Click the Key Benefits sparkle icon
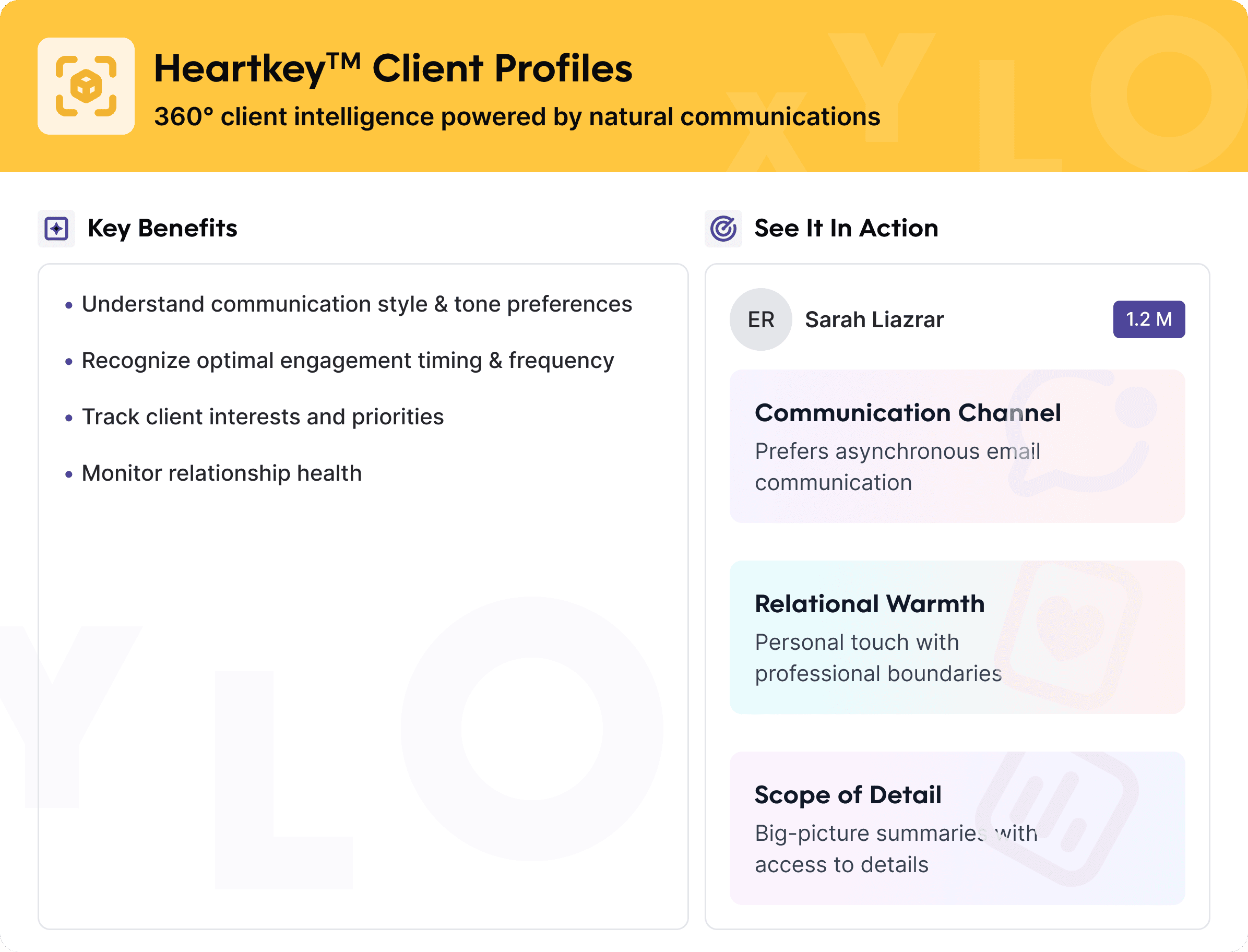1248x952 pixels. 56,229
